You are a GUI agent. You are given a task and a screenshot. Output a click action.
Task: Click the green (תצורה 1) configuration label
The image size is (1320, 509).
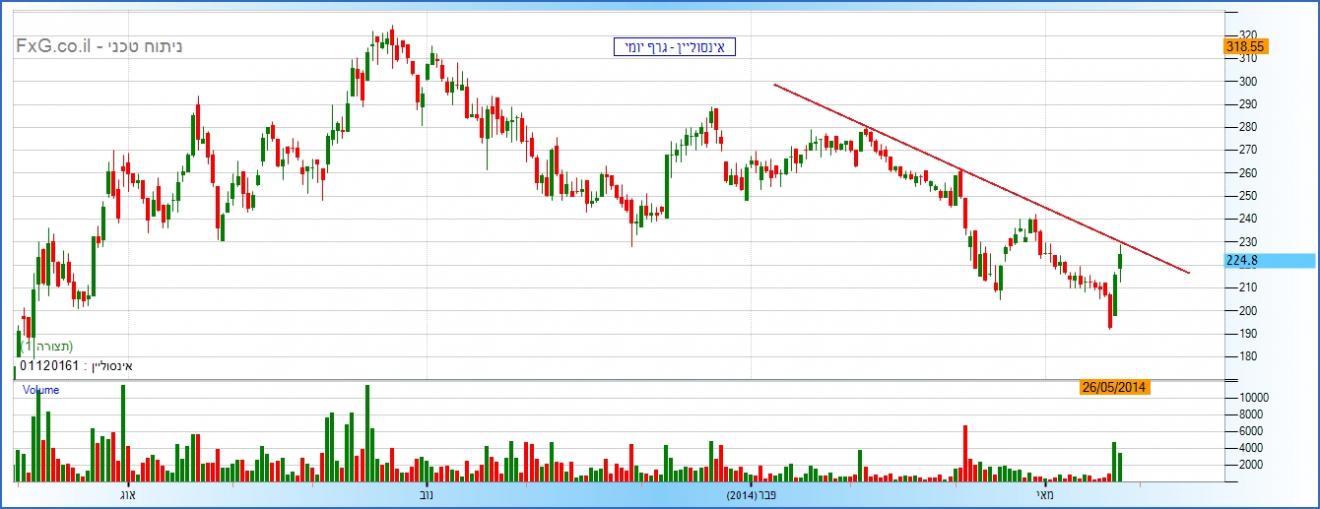[x=50, y=346]
